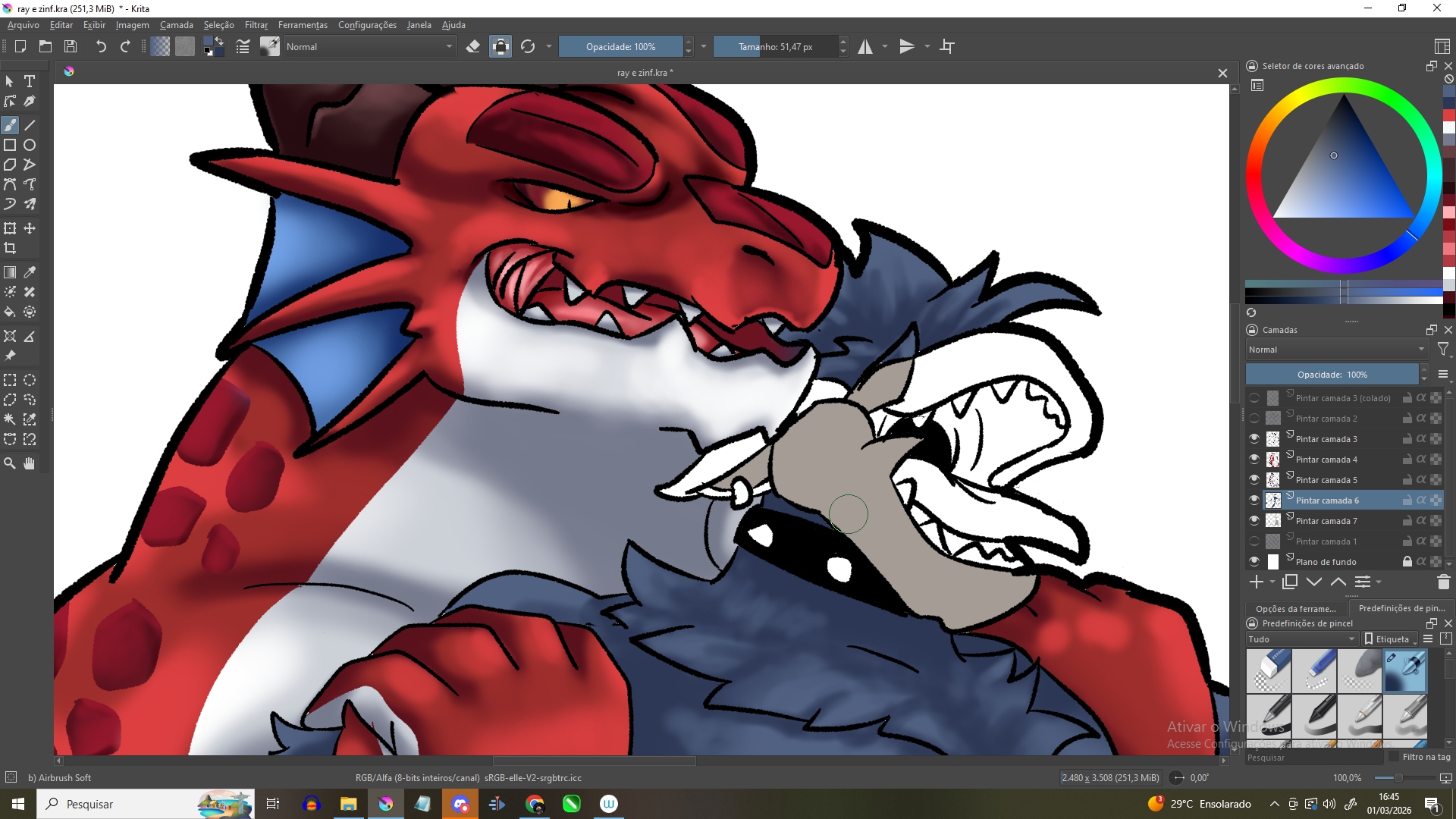Image resolution: width=1456 pixels, height=819 pixels.
Task: Open the Filtrar menu
Action: tap(256, 25)
